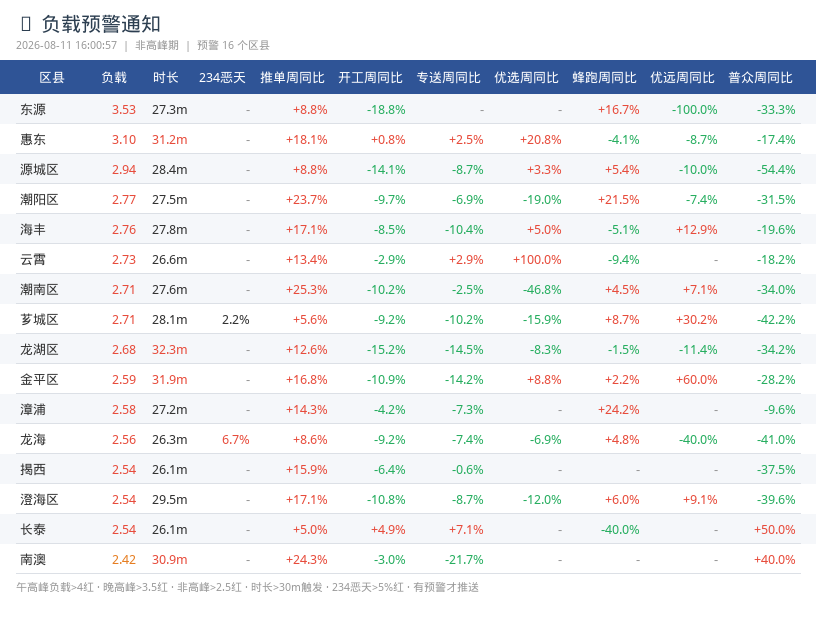Click the -21.7% value in 南澳 row
Screen dimensions: 816x620
coord(464,560)
